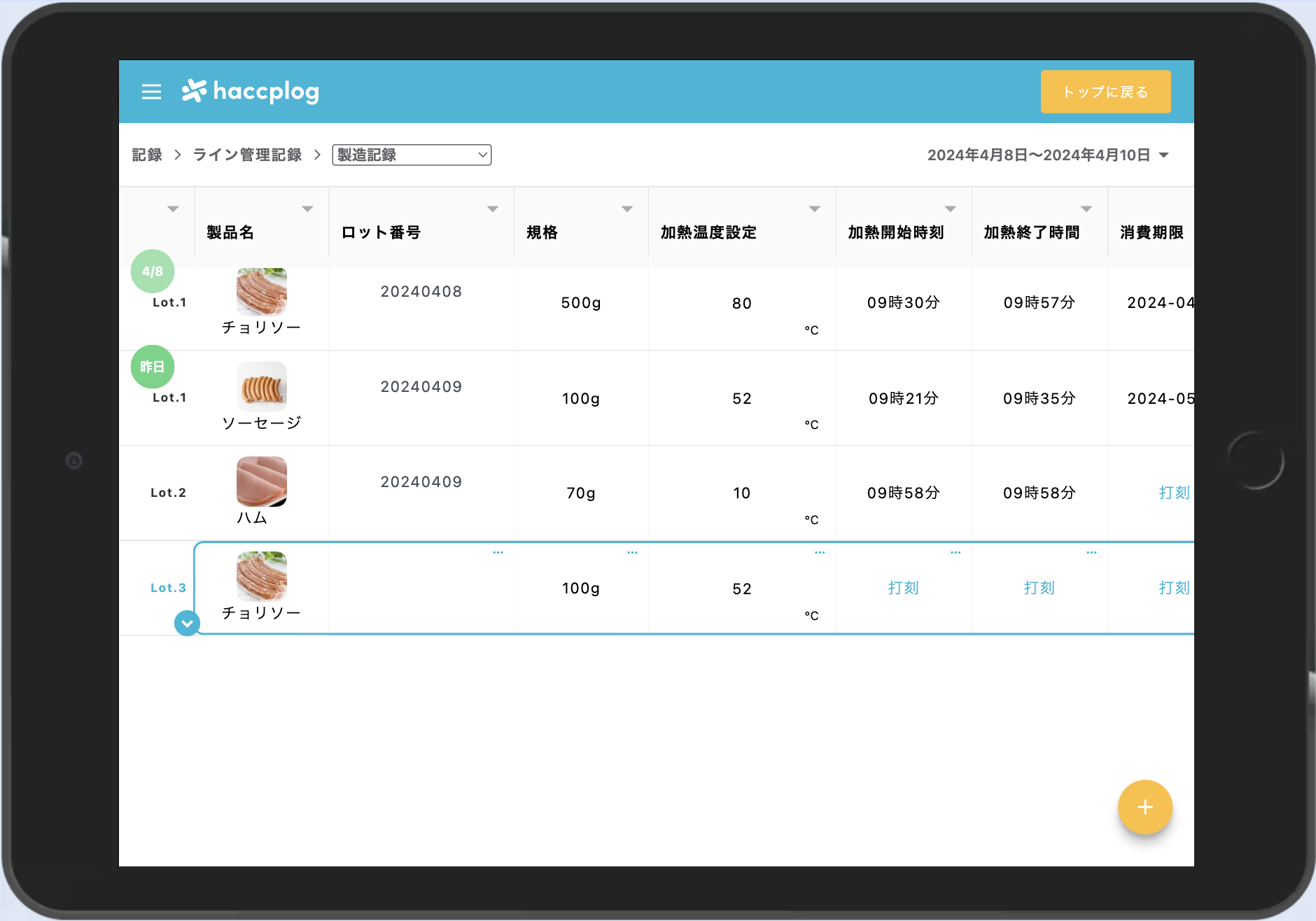Image resolution: width=1316 pixels, height=921 pixels.
Task: Open the 製造記録 dropdown selector
Action: tap(412, 155)
